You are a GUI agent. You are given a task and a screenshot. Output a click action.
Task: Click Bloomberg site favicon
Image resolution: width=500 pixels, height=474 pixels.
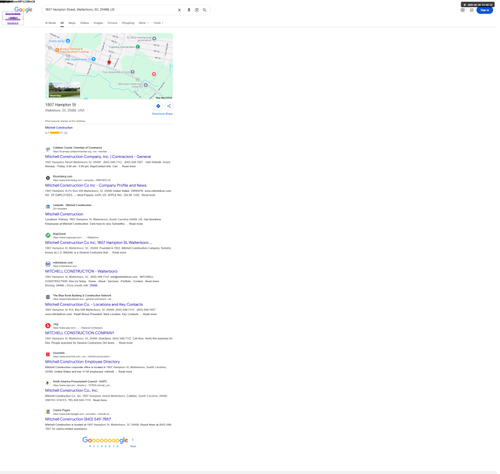(48, 178)
